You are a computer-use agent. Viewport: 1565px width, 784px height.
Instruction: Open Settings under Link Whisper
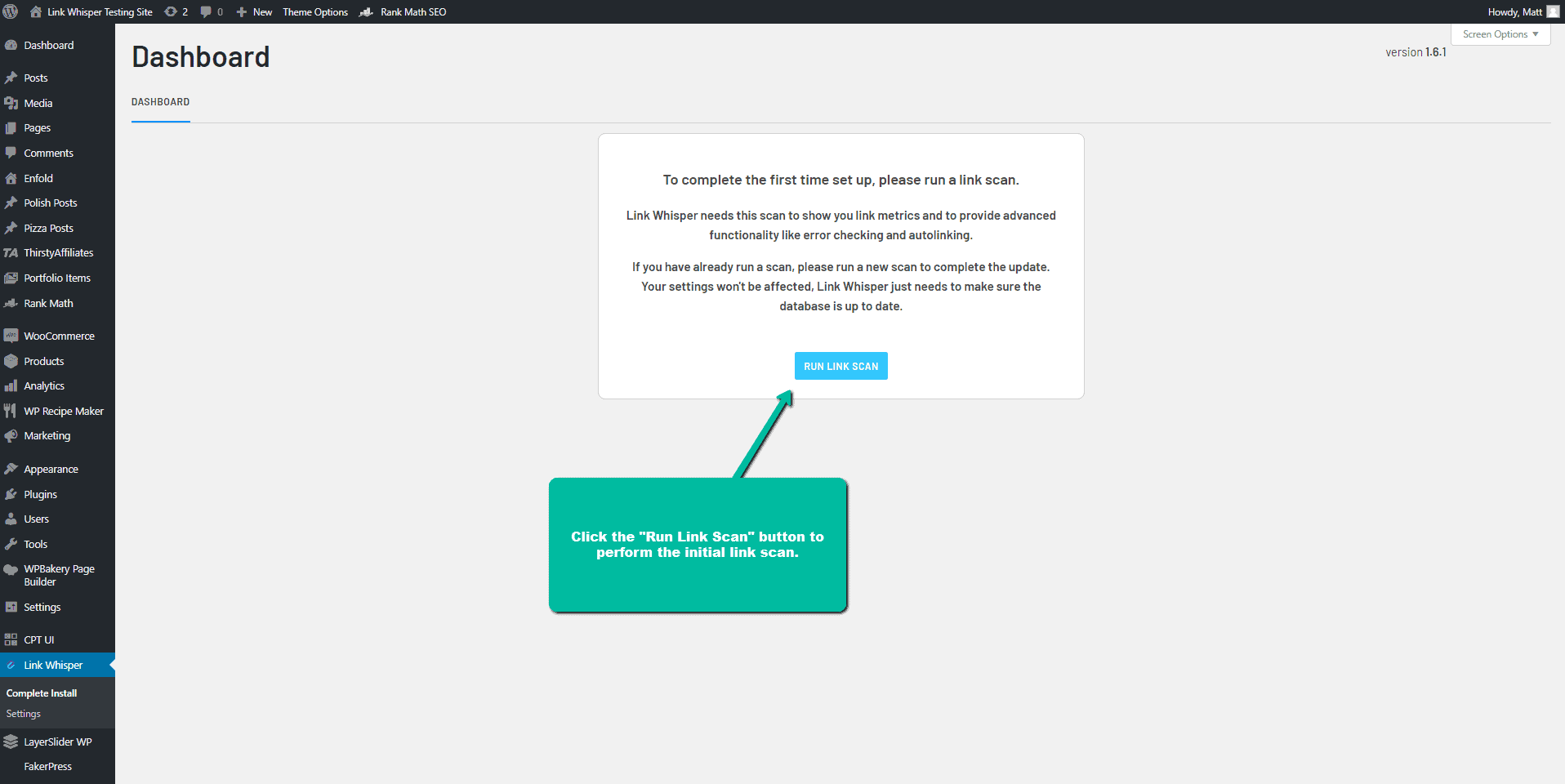click(23, 713)
